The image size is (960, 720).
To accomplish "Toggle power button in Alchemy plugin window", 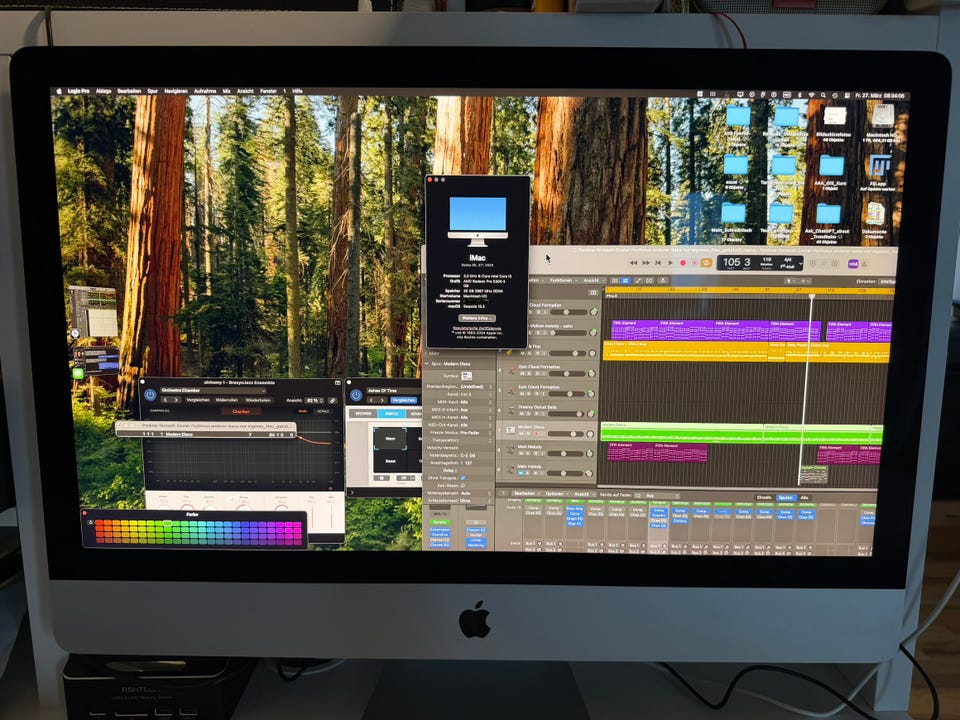I will point(150,395).
